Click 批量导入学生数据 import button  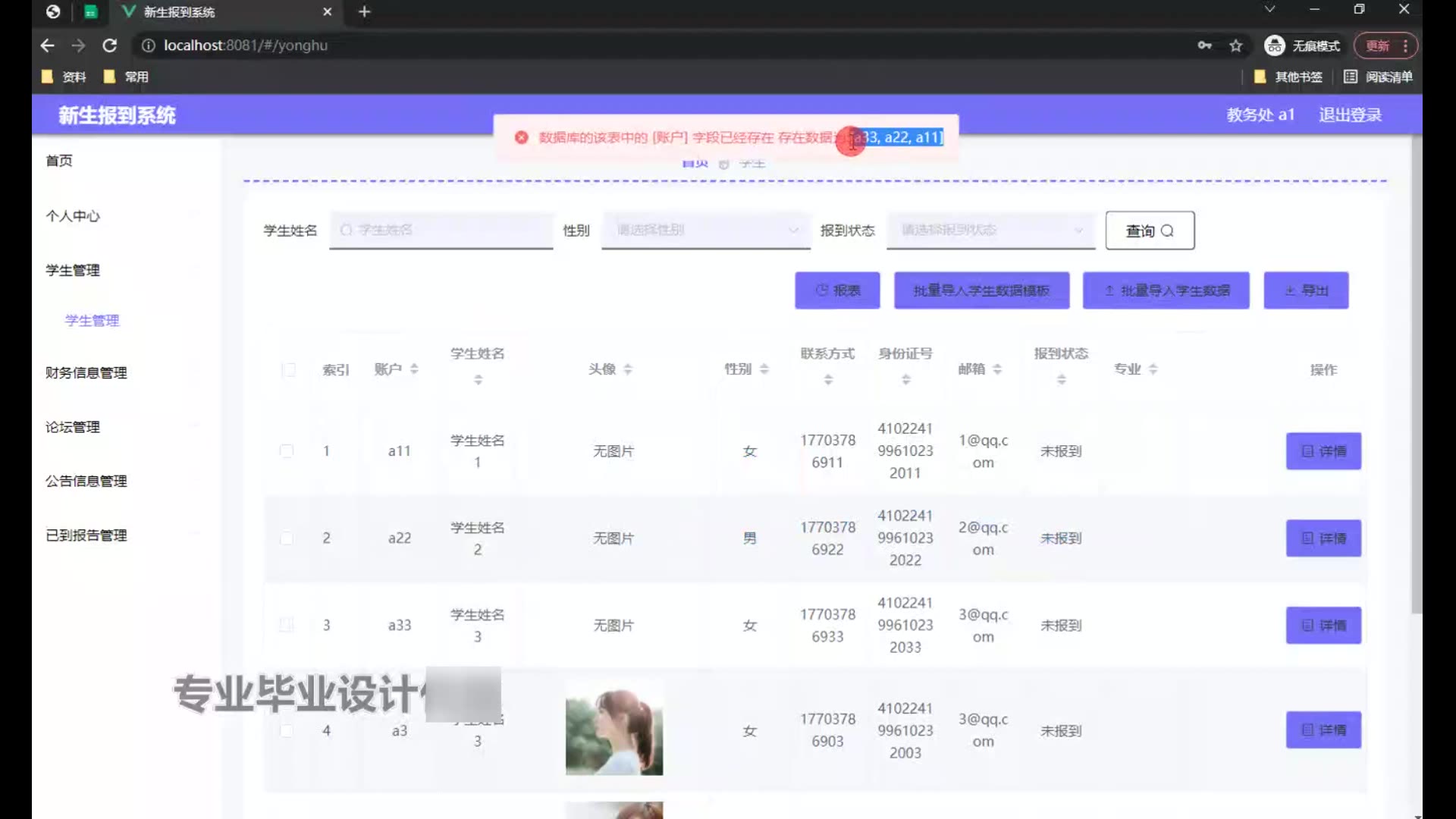1166,290
